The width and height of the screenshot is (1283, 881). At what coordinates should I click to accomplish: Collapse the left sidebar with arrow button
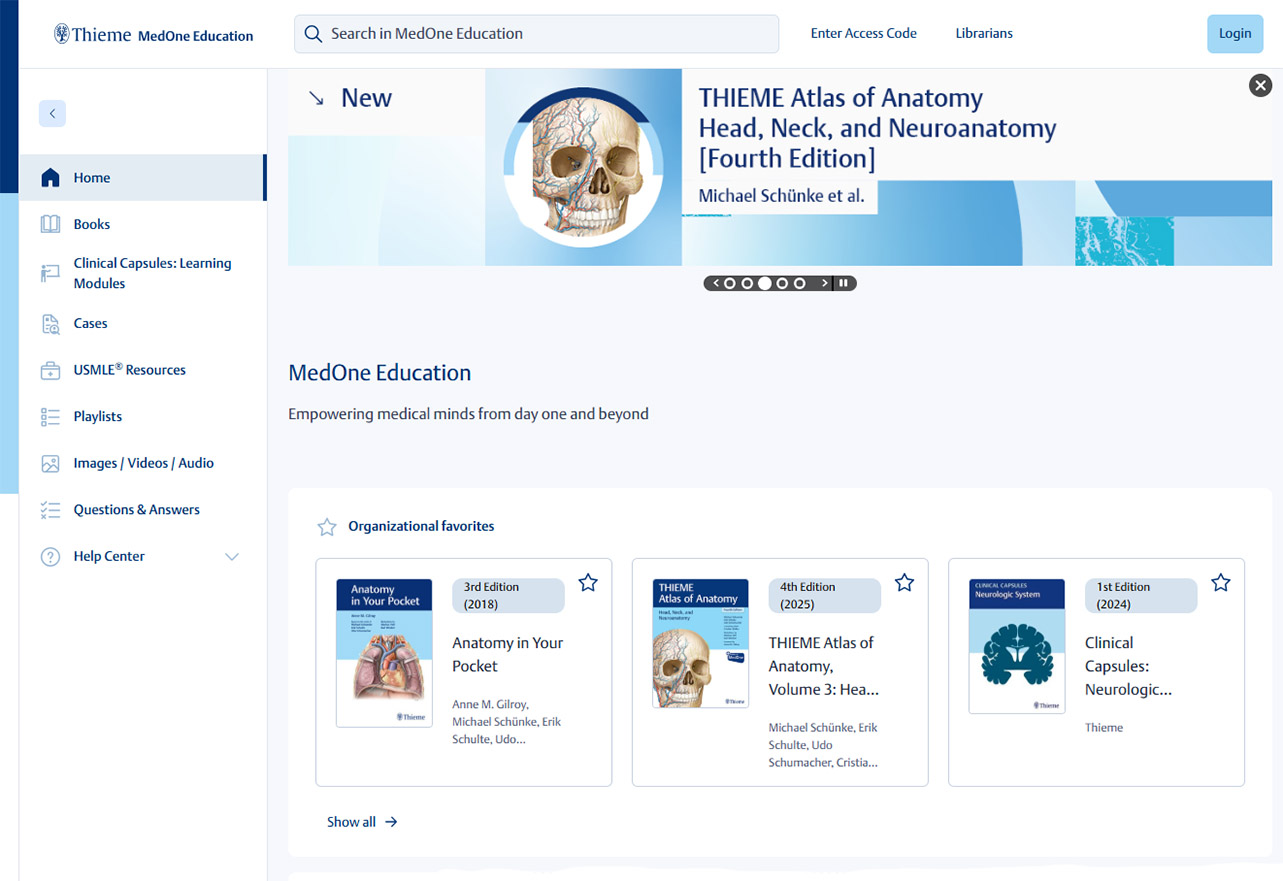pos(52,114)
